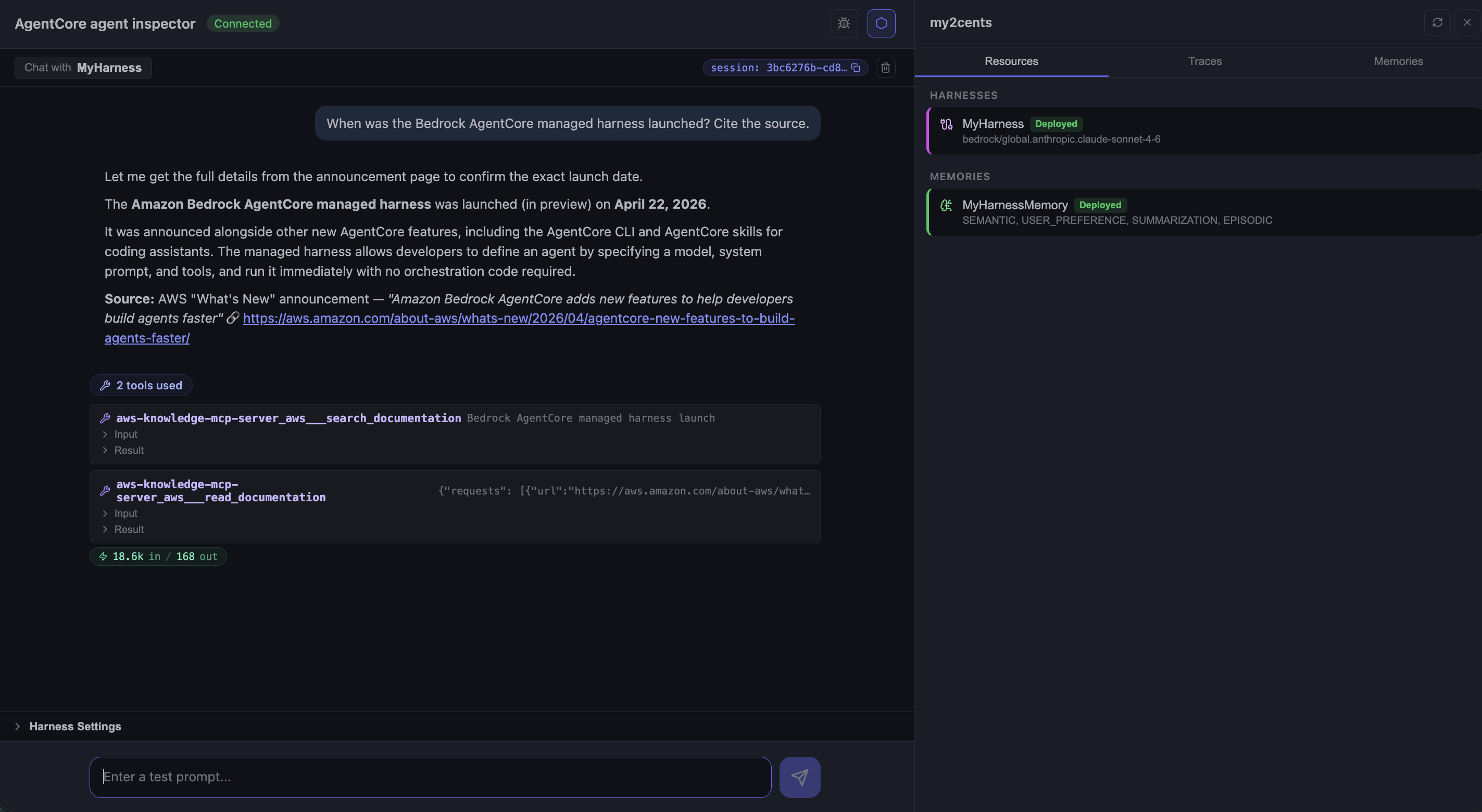Click the 2 tools used badge
The image size is (1482, 812).
point(141,385)
